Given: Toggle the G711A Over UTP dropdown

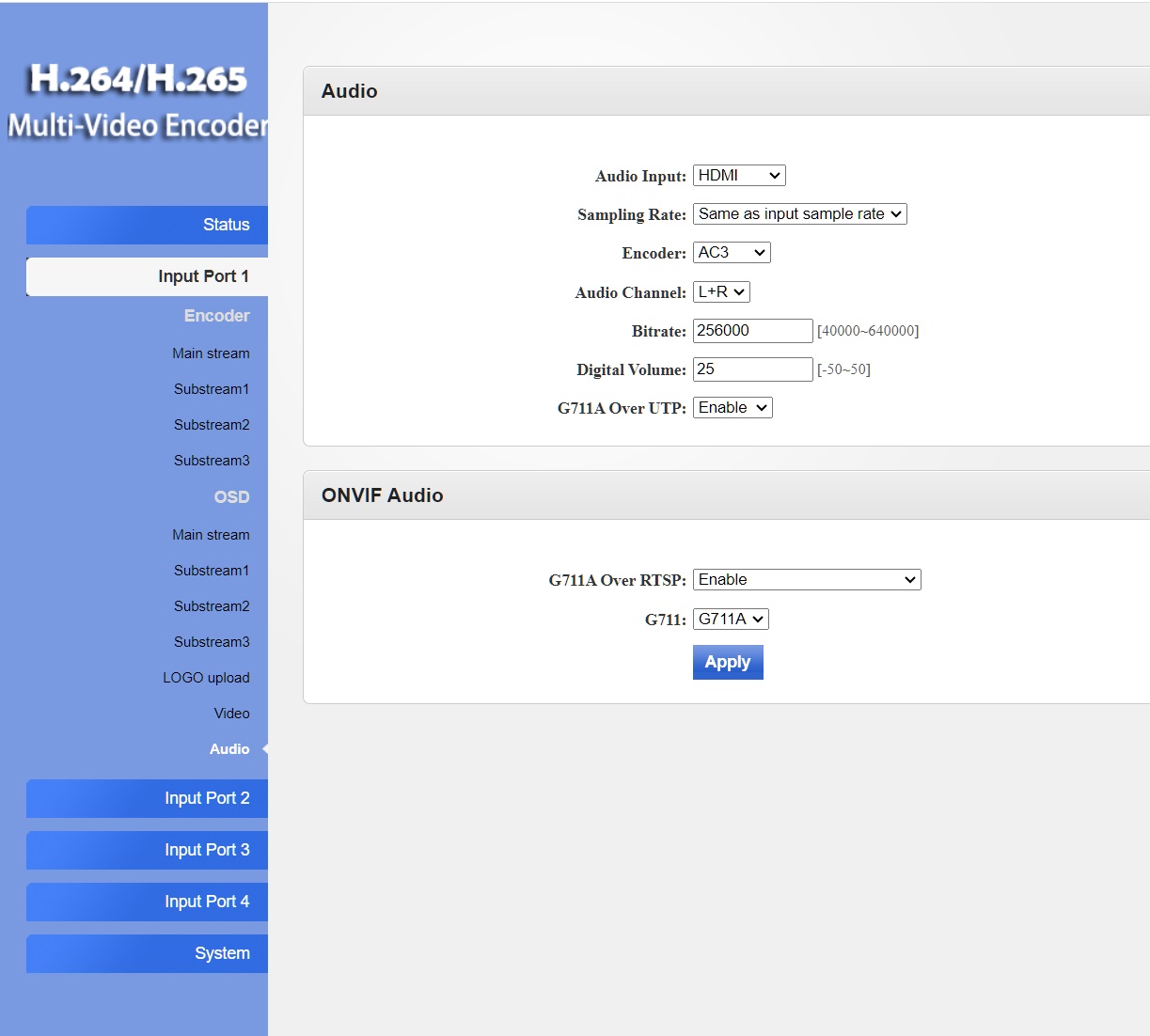Looking at the screenshot, I should (733, 408).
